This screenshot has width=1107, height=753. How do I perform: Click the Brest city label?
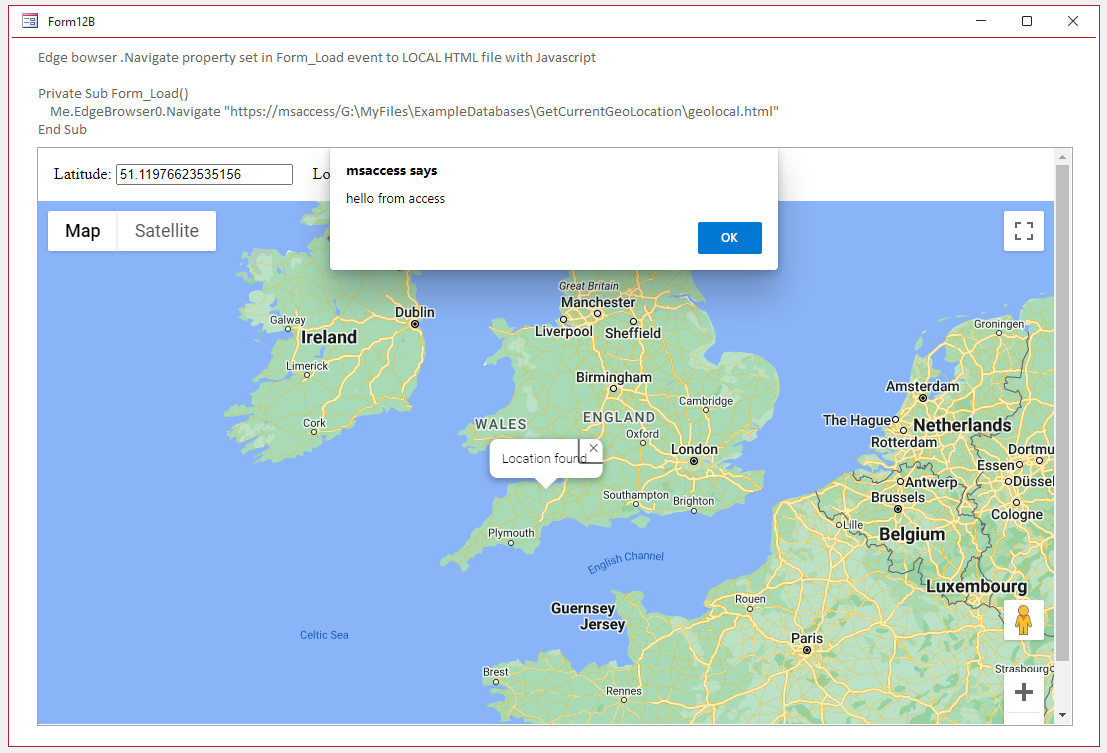point(496,672)
